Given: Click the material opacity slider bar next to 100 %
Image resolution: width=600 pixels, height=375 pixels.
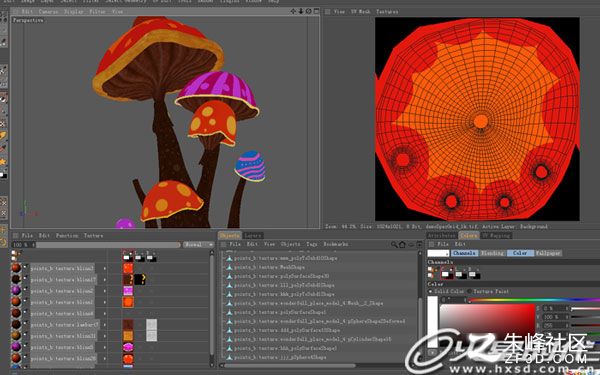Looking at the screenshot, I should [x=108, y=245].
